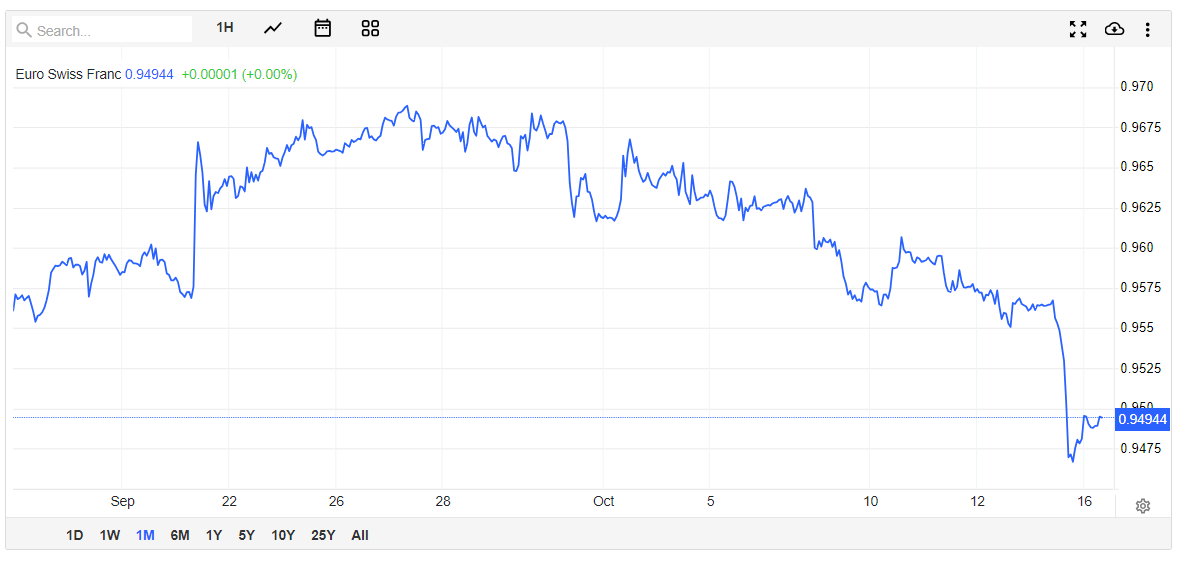Viewport: 1187px width, 570px height.
Task: Switch to 6M time range
Action: 180,535
